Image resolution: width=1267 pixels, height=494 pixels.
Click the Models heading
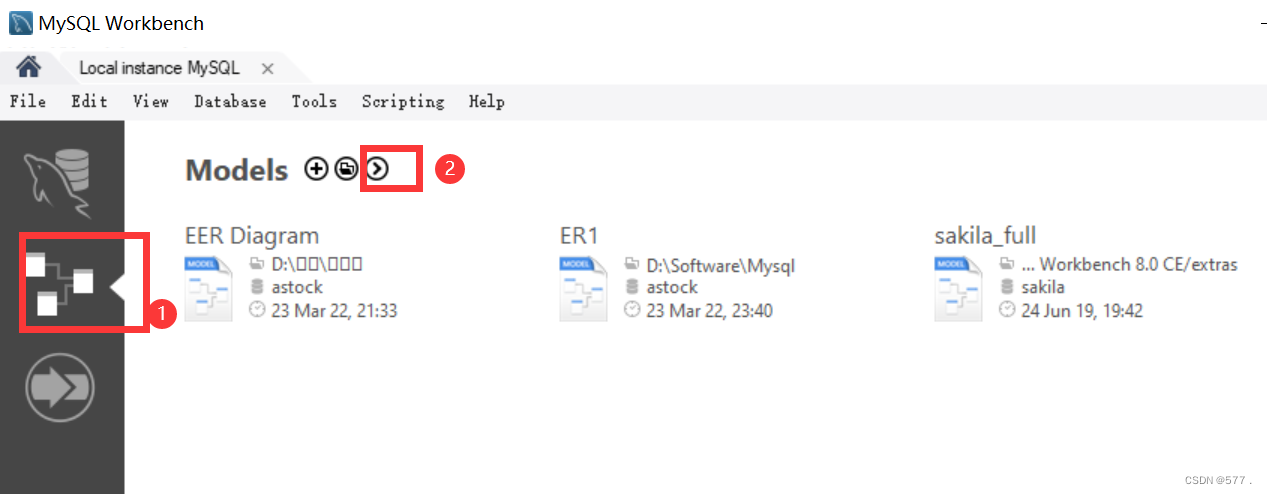coord(237,170)
